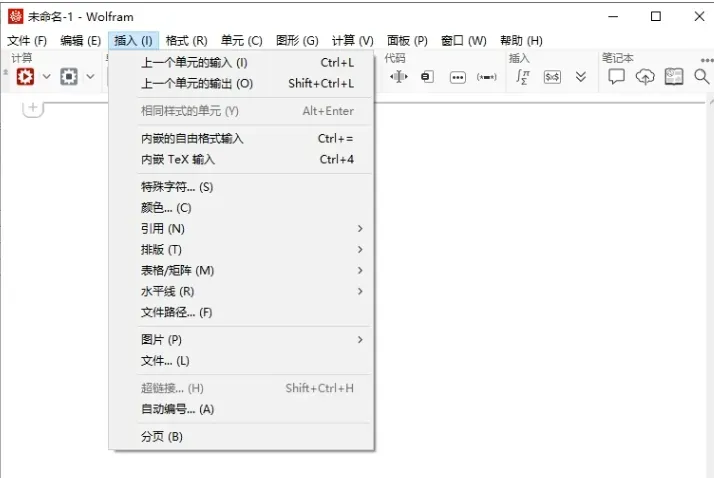
Task: Click the first icon in 代码 group
Action: pos(398,76)
